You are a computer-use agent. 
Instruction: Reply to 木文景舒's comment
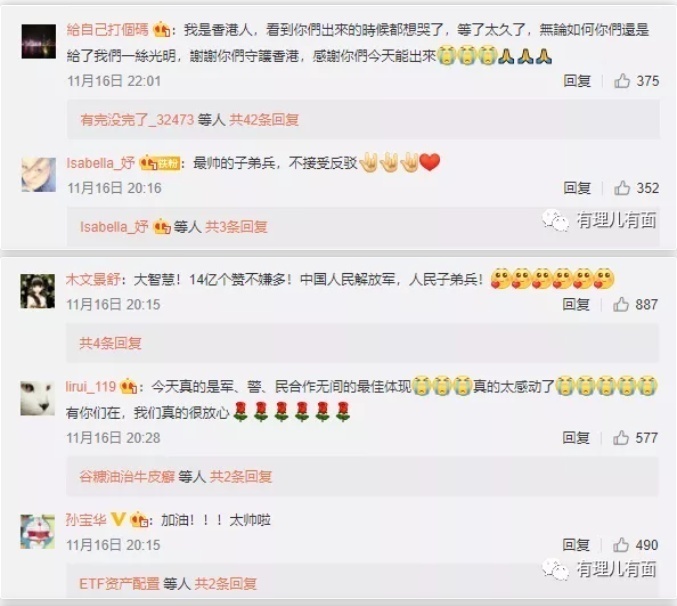[x=576, y=304]
